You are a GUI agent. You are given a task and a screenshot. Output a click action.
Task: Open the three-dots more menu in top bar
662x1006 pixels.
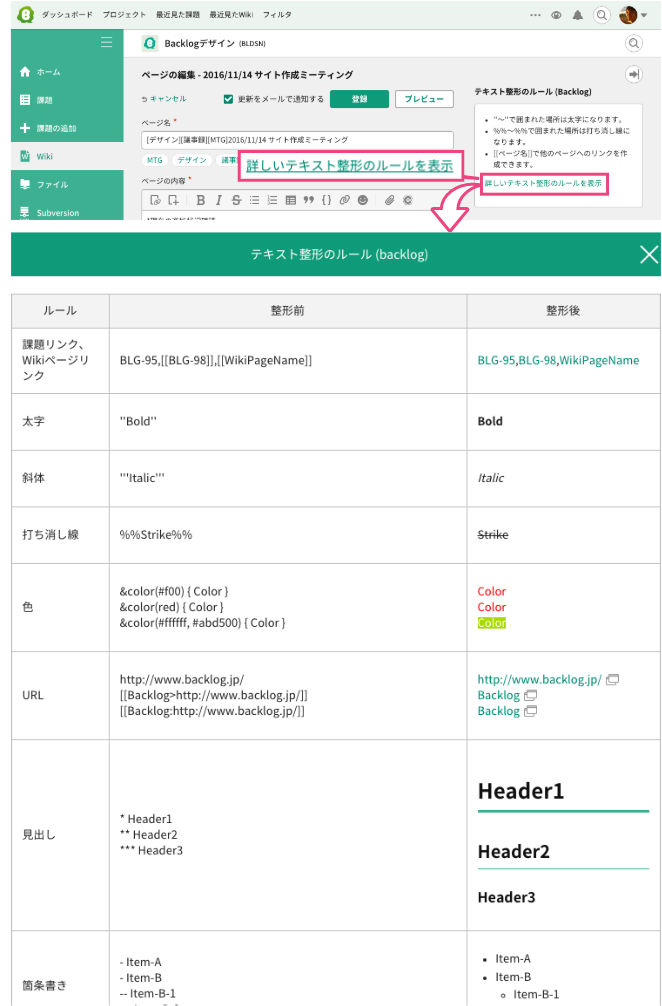click(535, 15)
